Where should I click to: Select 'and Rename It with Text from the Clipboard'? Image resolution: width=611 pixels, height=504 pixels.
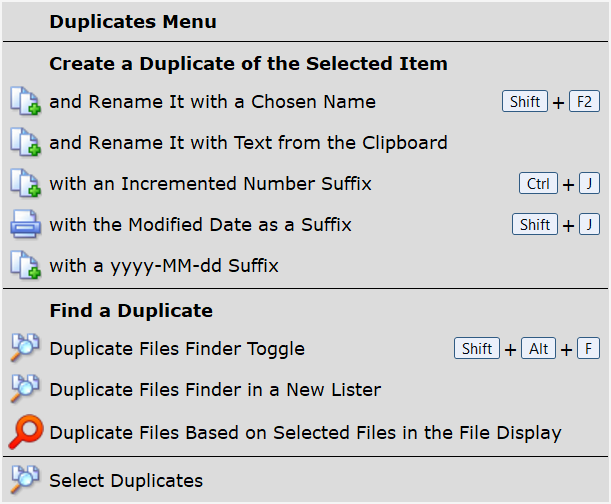(x=248, y=143)
